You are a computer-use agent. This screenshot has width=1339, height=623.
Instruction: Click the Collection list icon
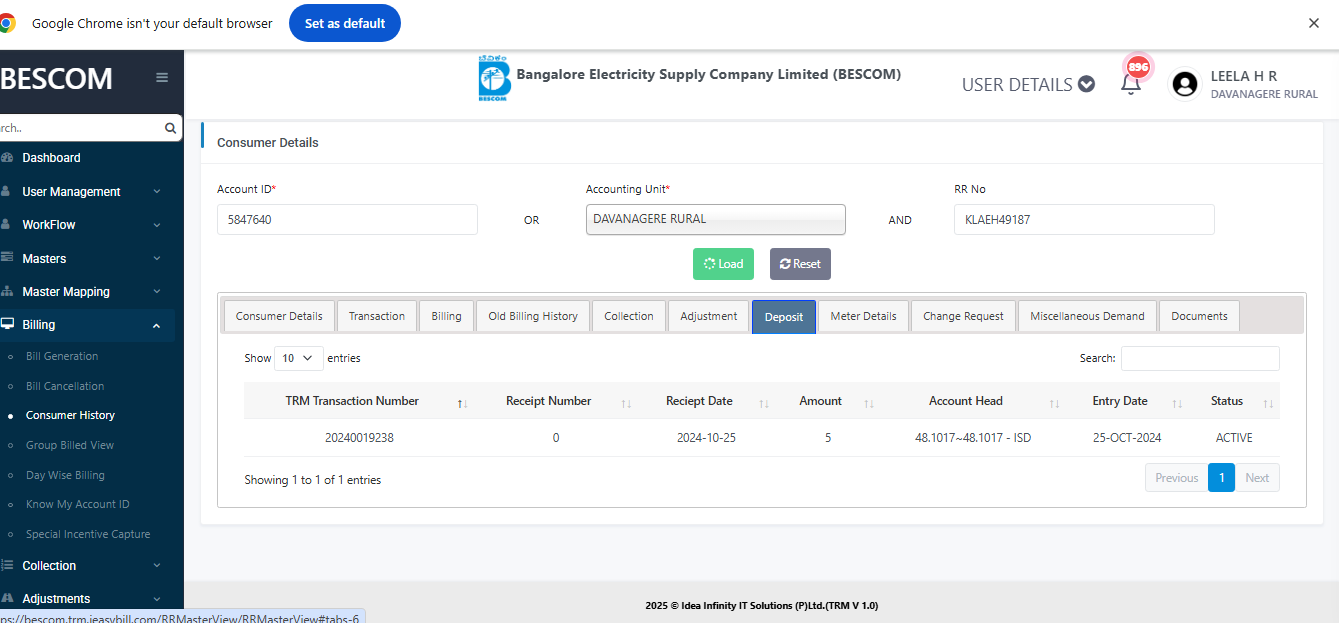pyautogui.click(x=6, y=566)
